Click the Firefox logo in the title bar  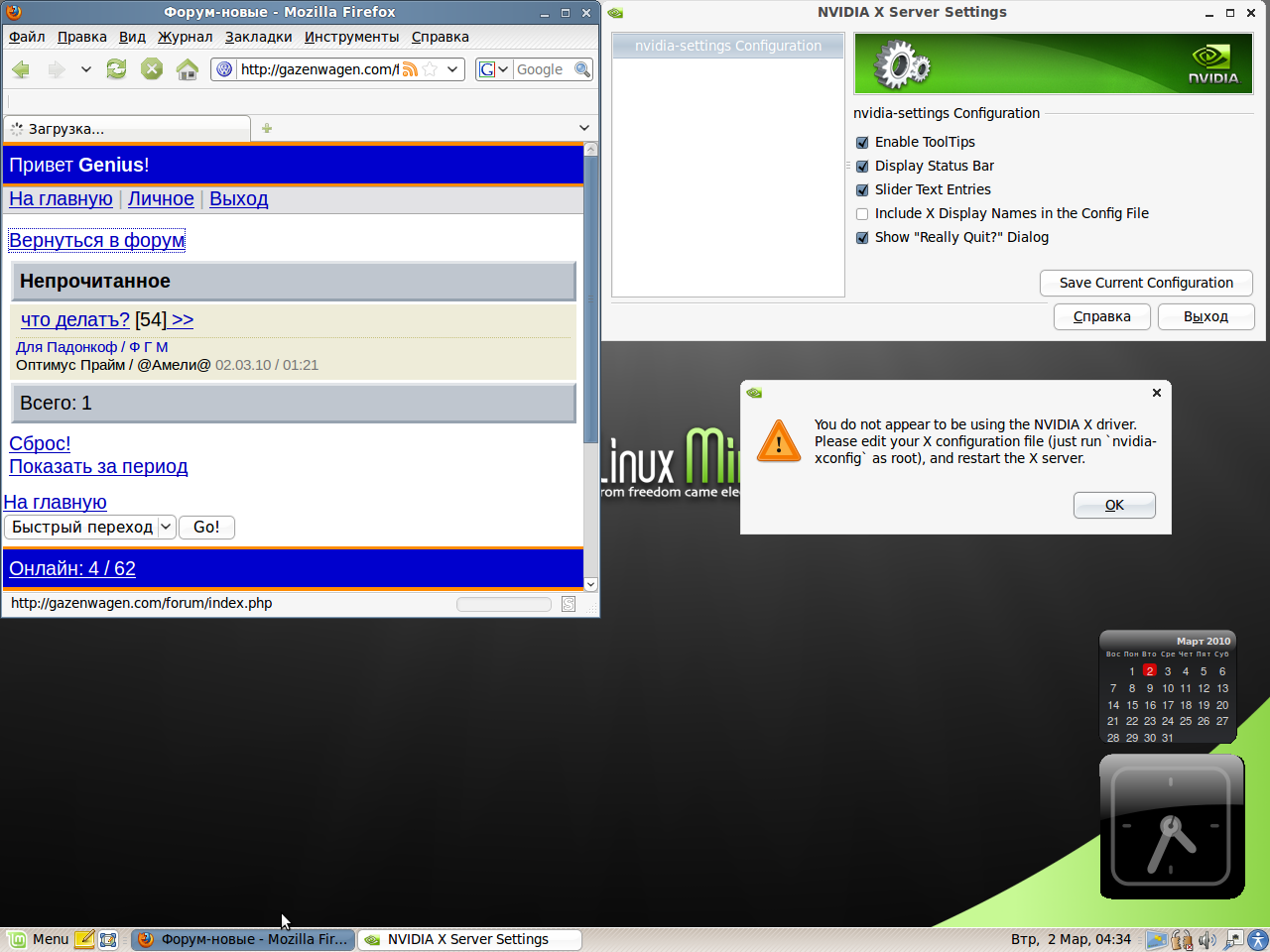click(x=13, y=12)
